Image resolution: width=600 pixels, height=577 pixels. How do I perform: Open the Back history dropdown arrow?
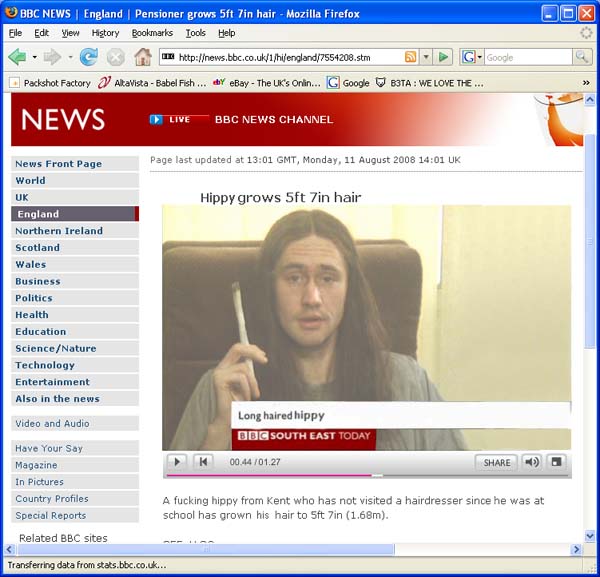coord(35,58)
